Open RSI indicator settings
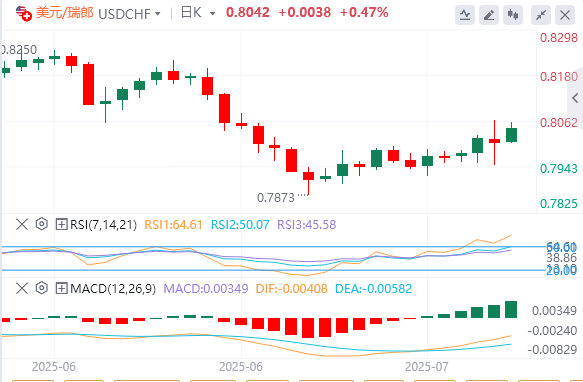This screenshot has width=583, height=382. (x=42, y=224)
